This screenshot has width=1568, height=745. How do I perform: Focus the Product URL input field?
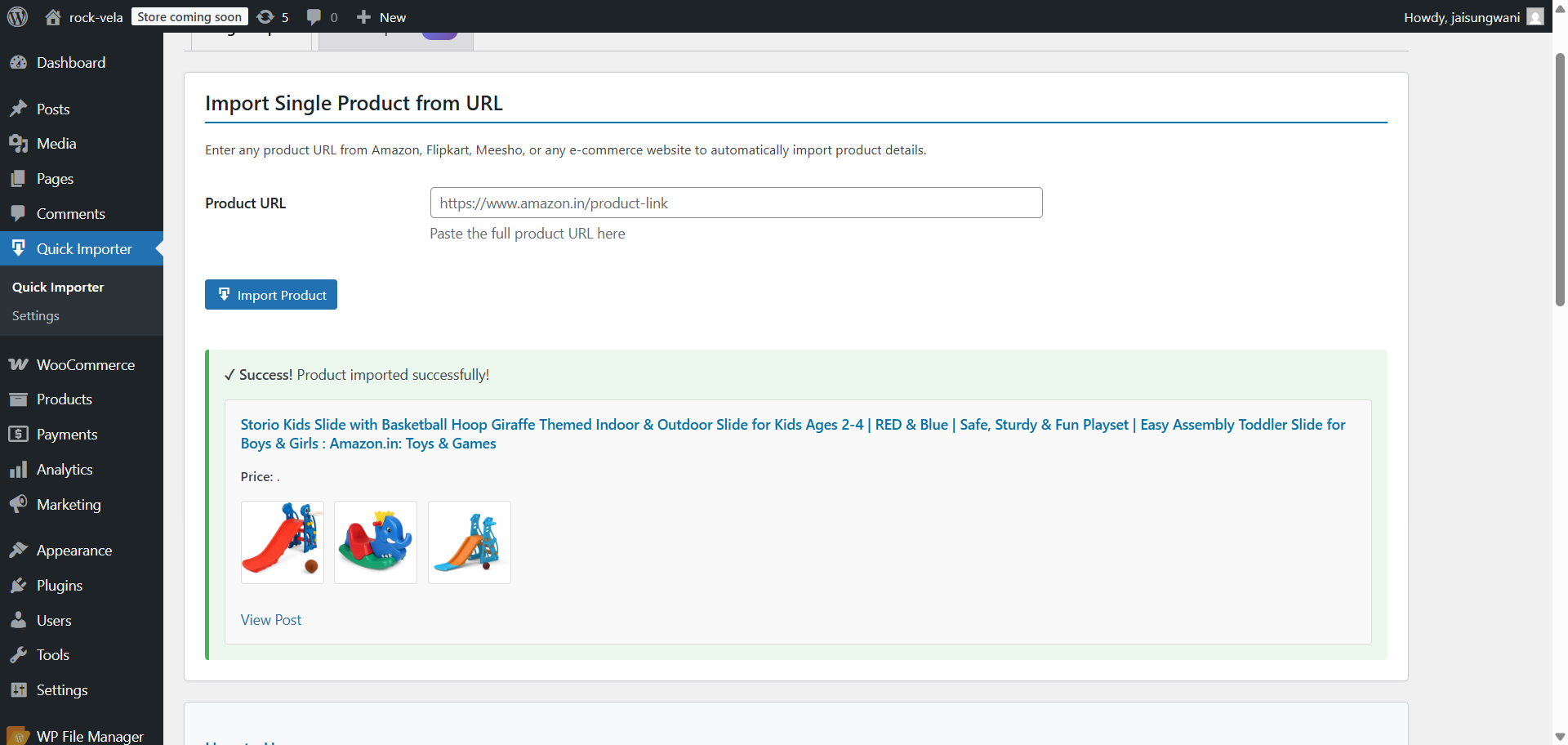tap(737, 203)
